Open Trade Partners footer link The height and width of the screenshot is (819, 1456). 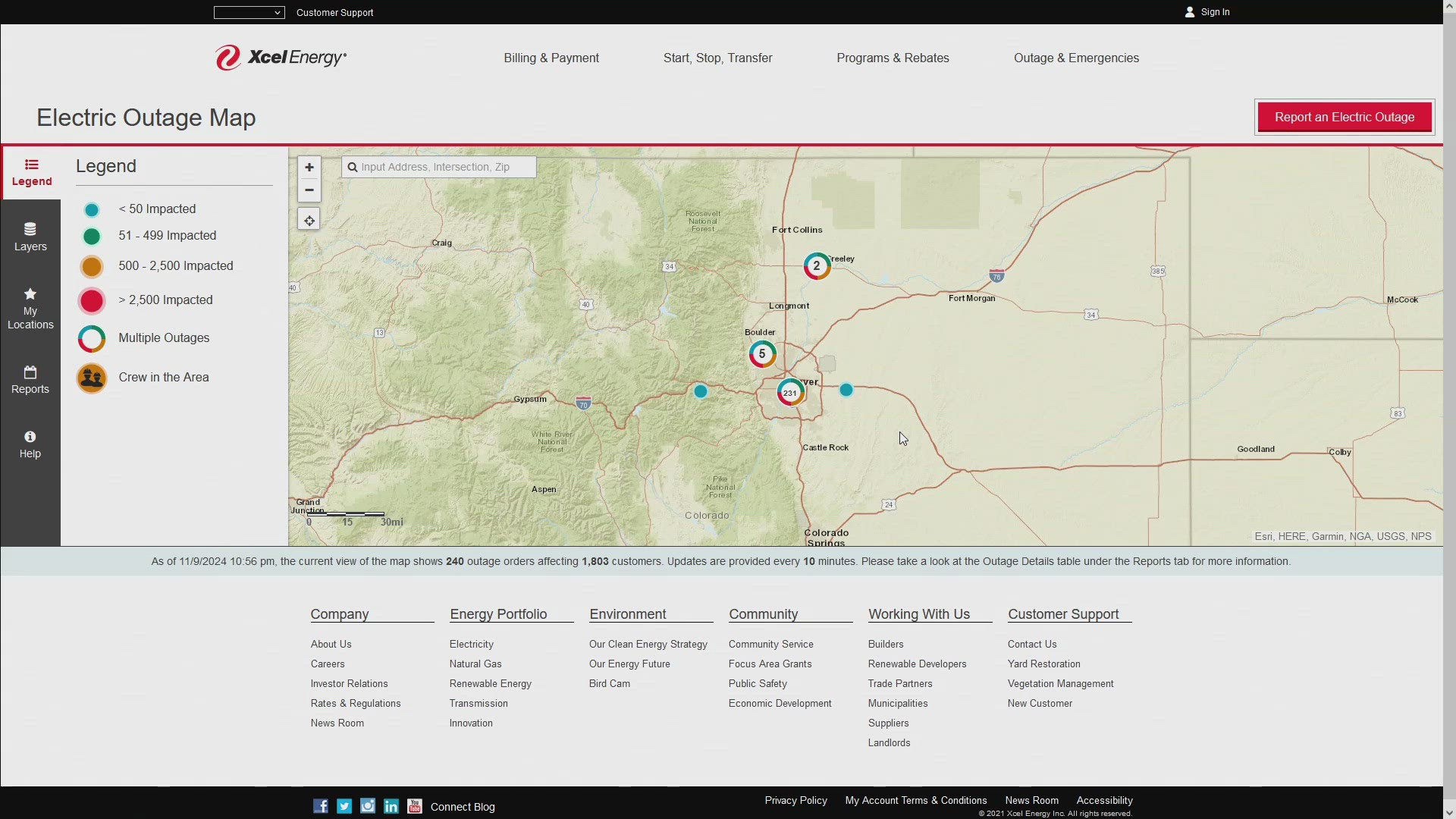coord(900,684)
